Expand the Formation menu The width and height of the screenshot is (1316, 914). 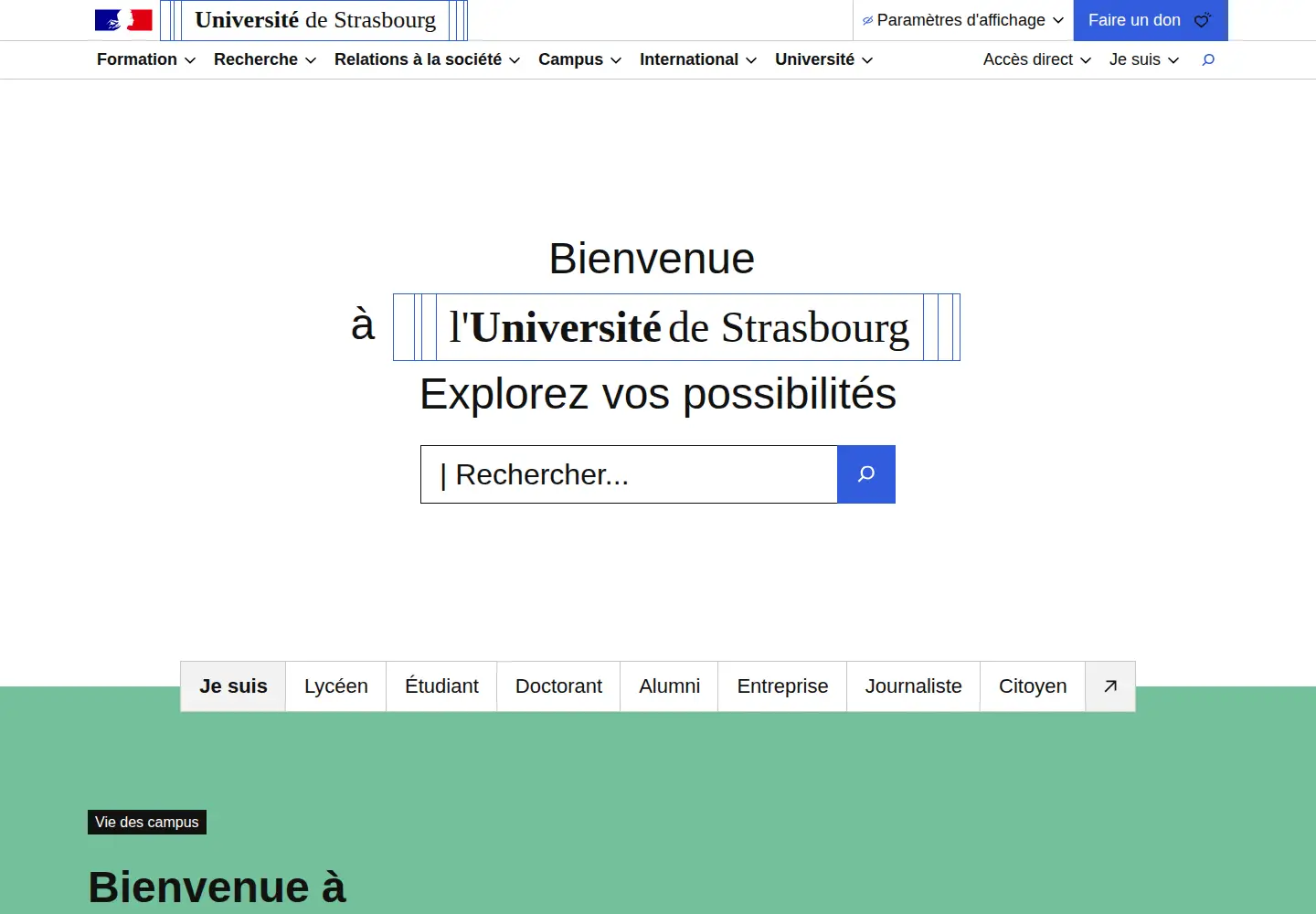[x=146, y=59]
